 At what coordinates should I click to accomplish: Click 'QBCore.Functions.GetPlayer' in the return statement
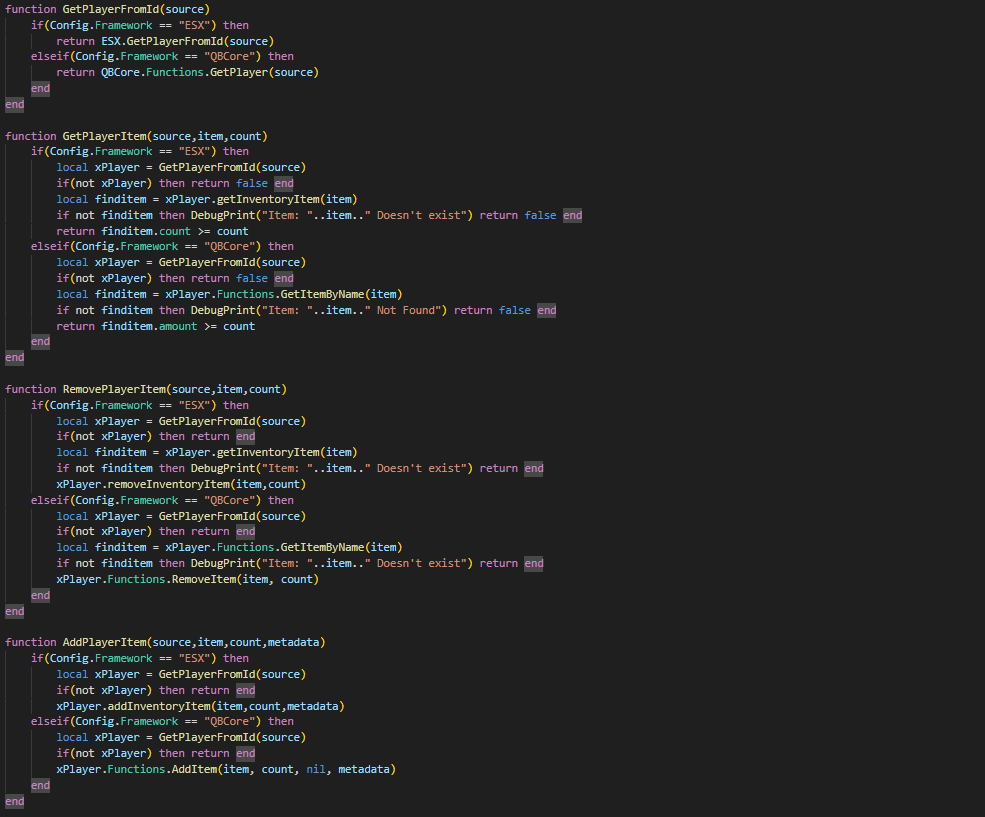(185, 72)
